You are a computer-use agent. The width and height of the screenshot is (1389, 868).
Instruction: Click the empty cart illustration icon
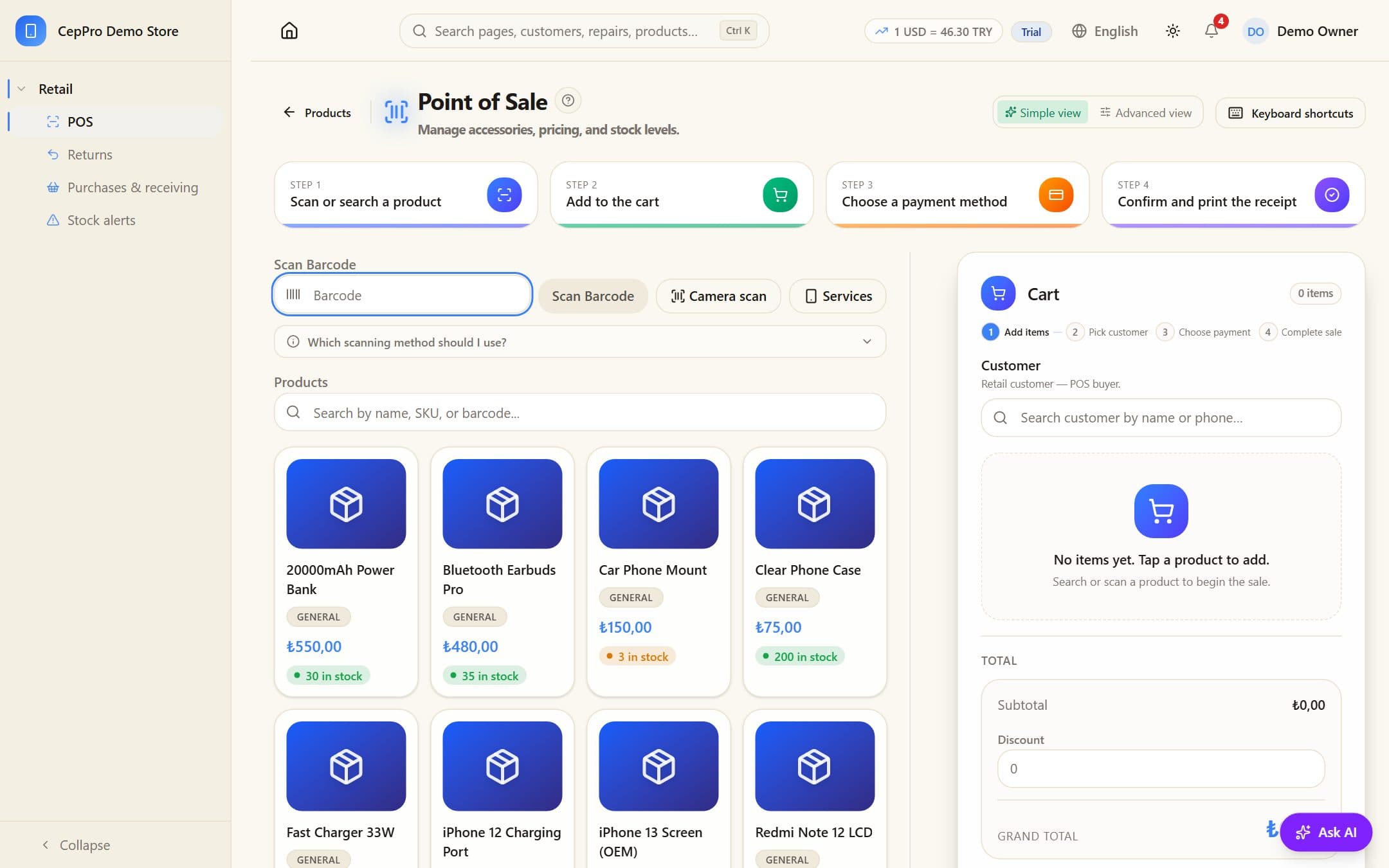click(1161, 511)
